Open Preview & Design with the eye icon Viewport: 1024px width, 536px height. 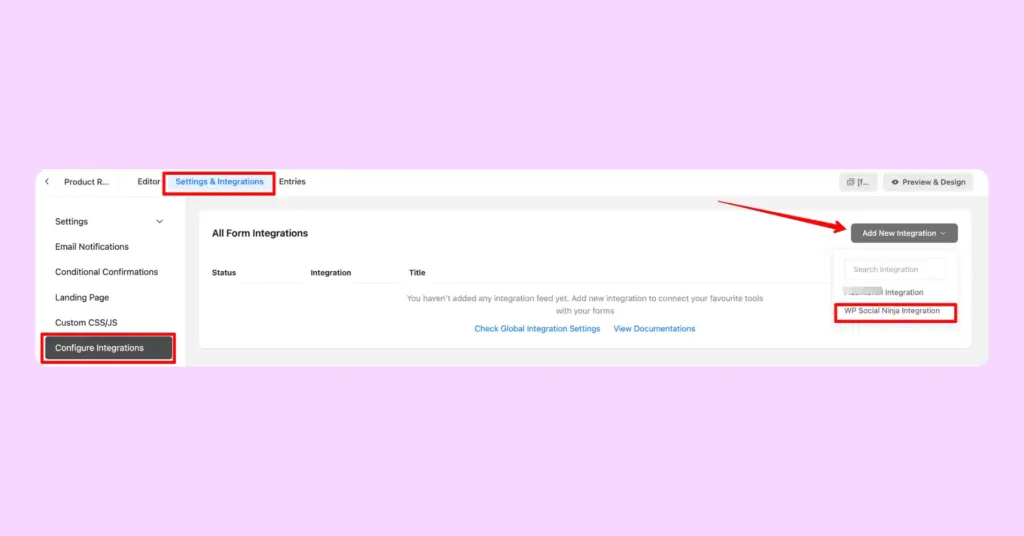tap(895, 182)
